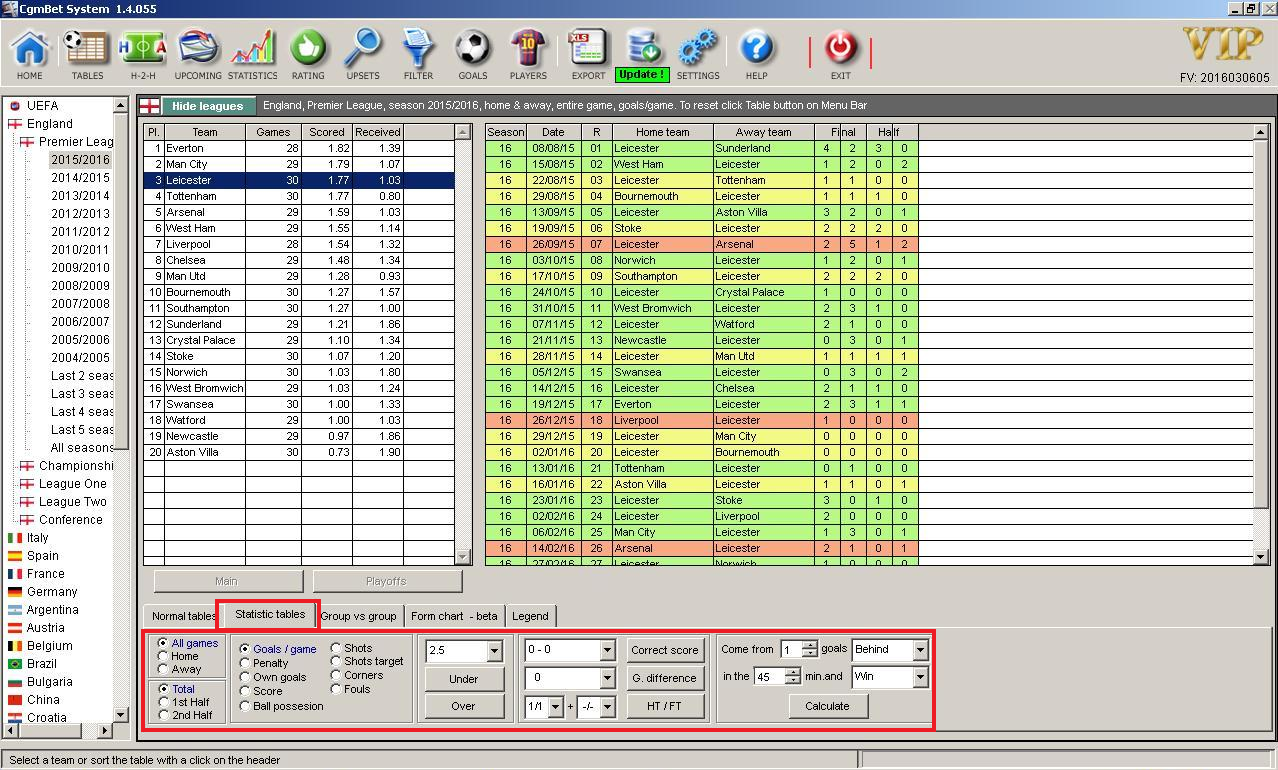1278x770 pixels.
Task: Select the Home radio button
Action: pyautogui.click(x=164, y=656)
